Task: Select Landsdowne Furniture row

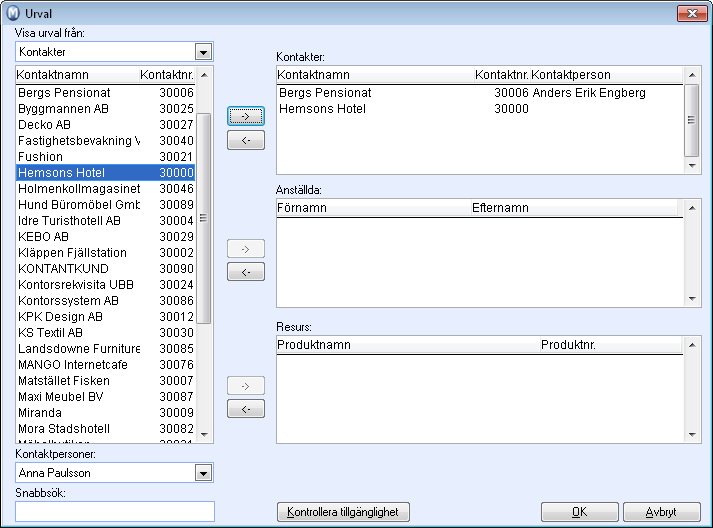Action: (x=105, y=349)
